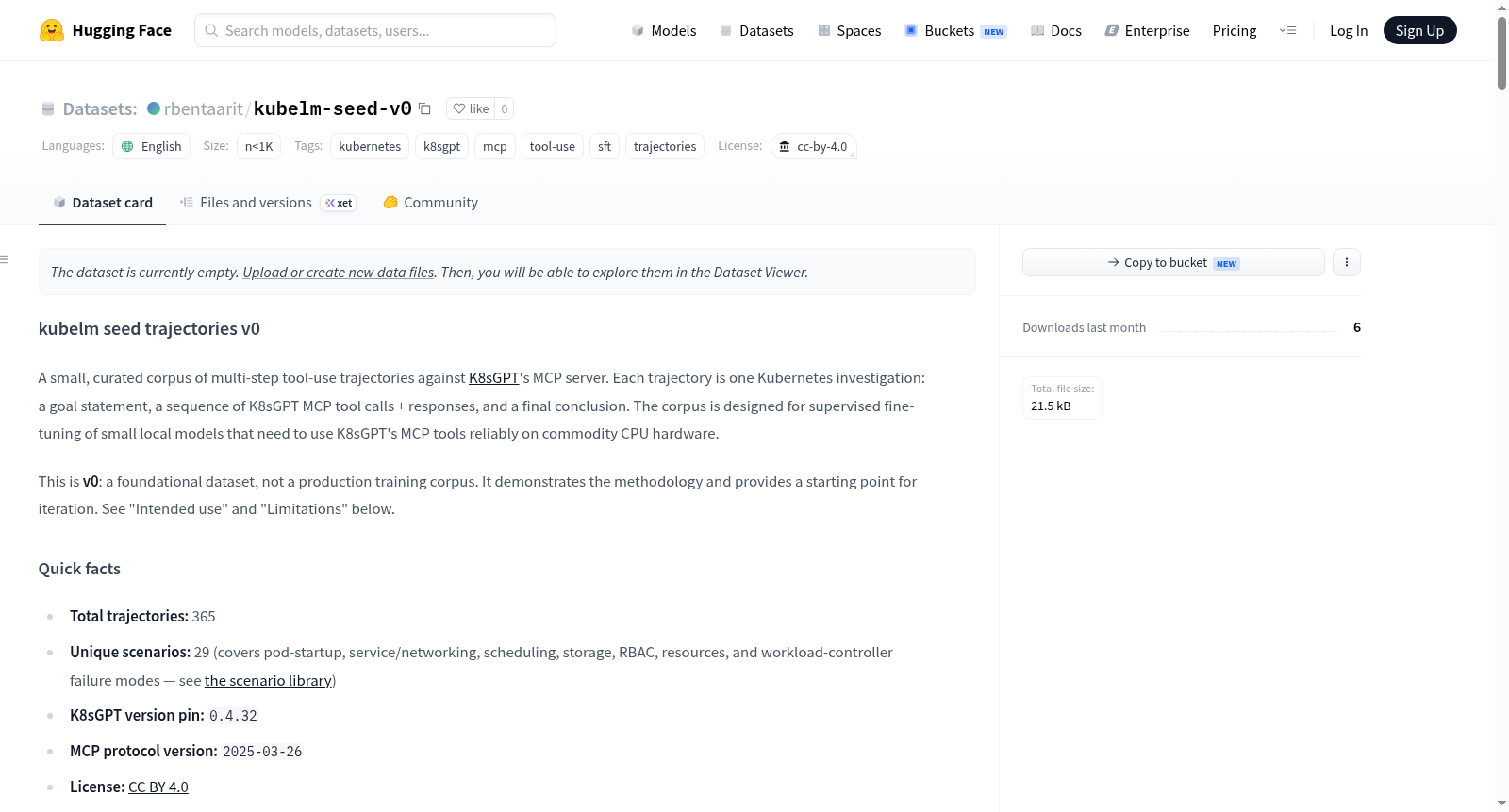Click the Total trajectories: 365 line
The height and width of the screenshot is (812, 1509).
pyautogui.click(x=142, y=616)
